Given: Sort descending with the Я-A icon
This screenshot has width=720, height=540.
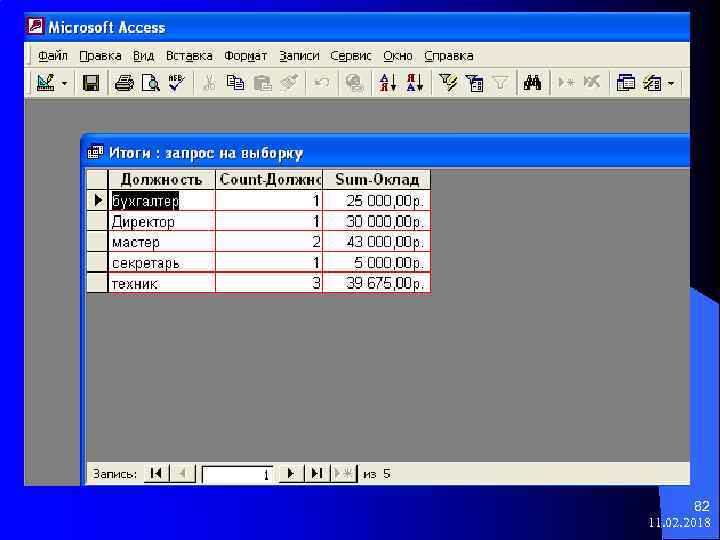Looking at the screenshot, I should (415, 83).
